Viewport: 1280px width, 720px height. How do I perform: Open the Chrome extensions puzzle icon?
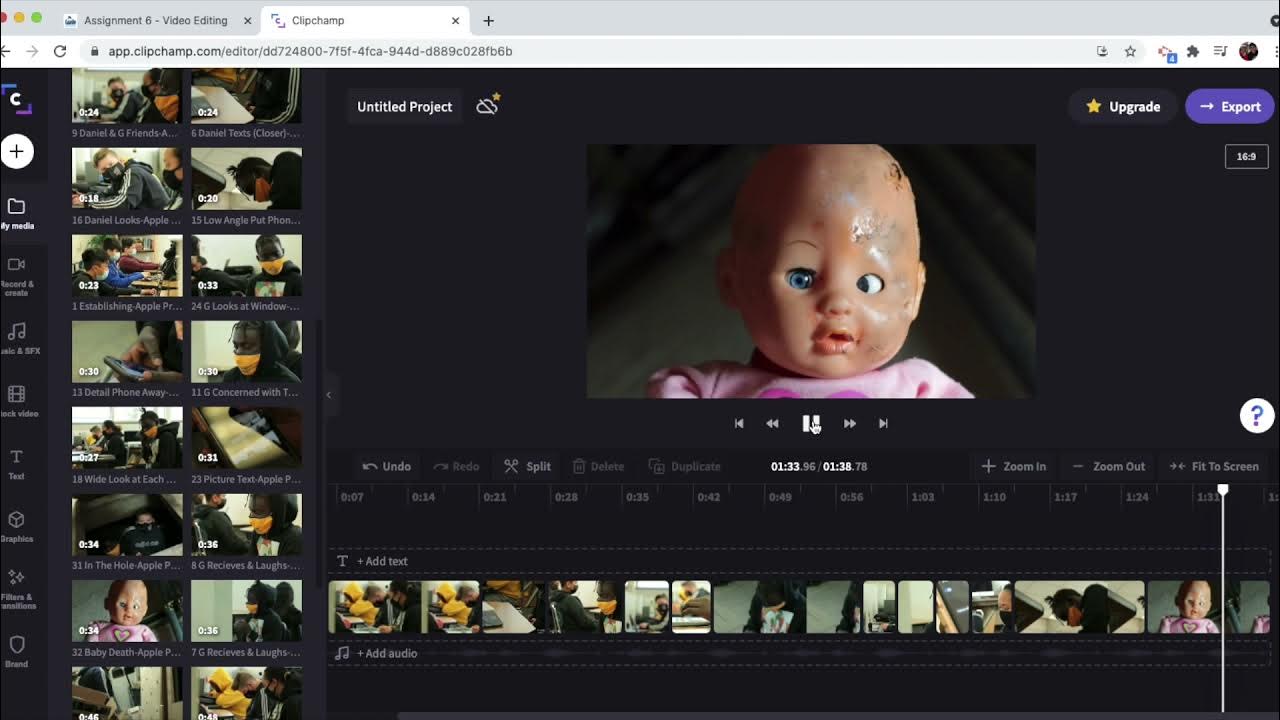1192,51
